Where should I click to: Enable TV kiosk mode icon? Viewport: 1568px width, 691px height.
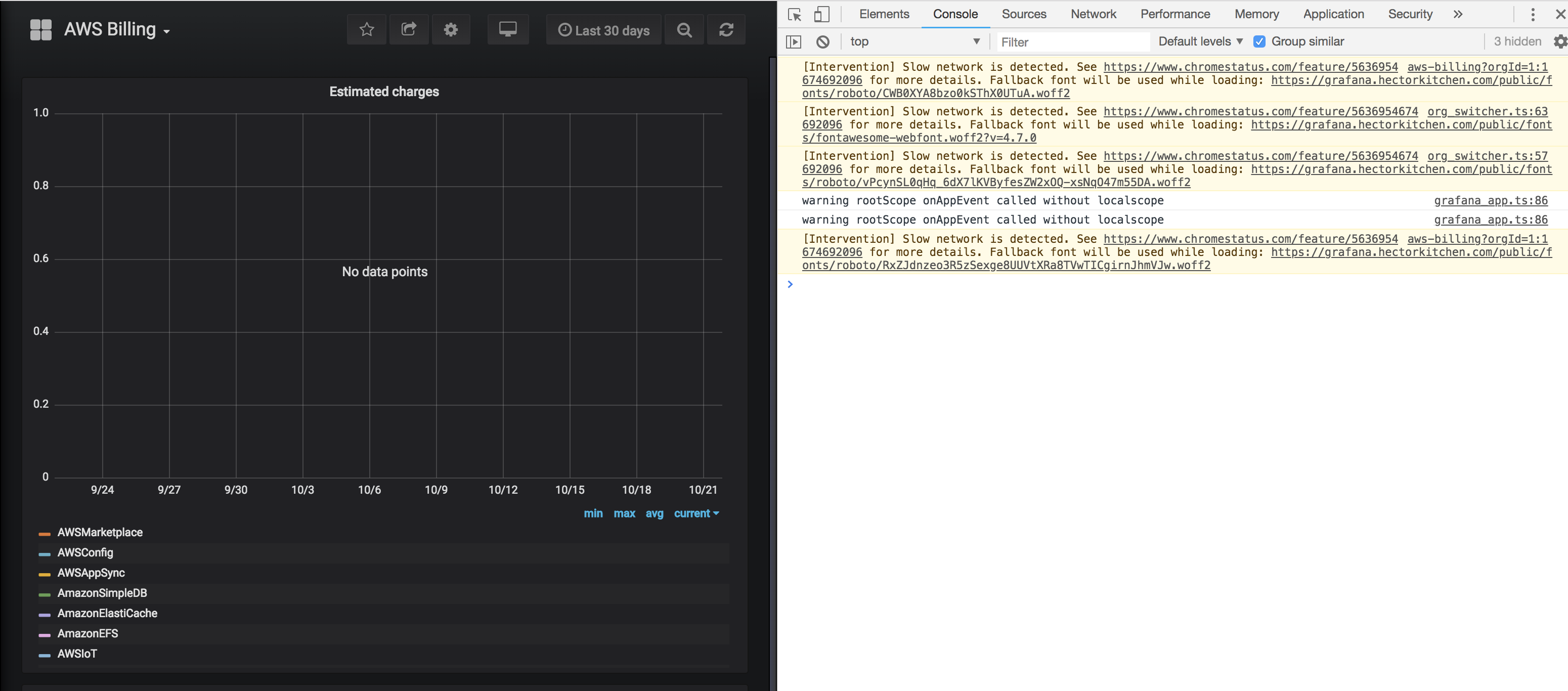point(508,29)
